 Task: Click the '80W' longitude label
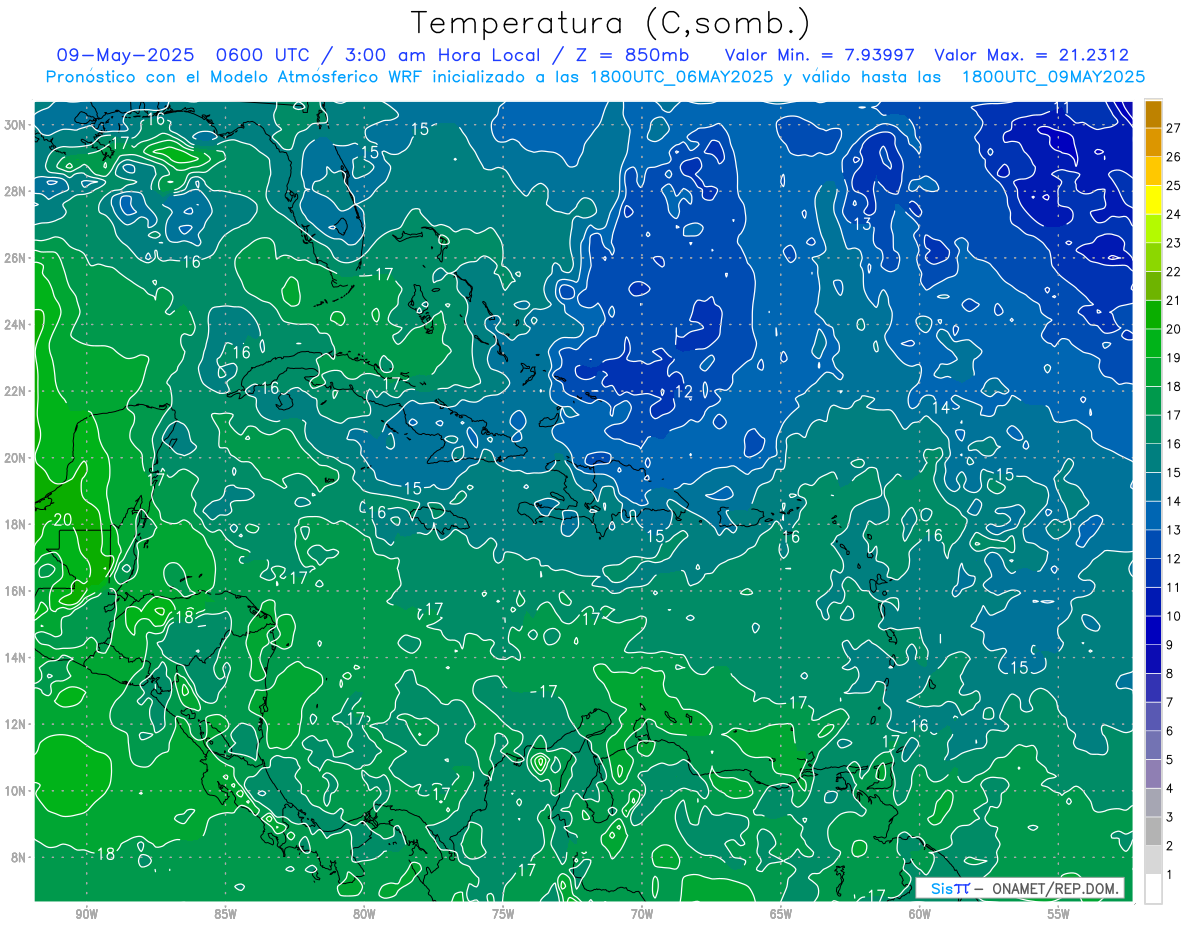(x=364, y=914)
